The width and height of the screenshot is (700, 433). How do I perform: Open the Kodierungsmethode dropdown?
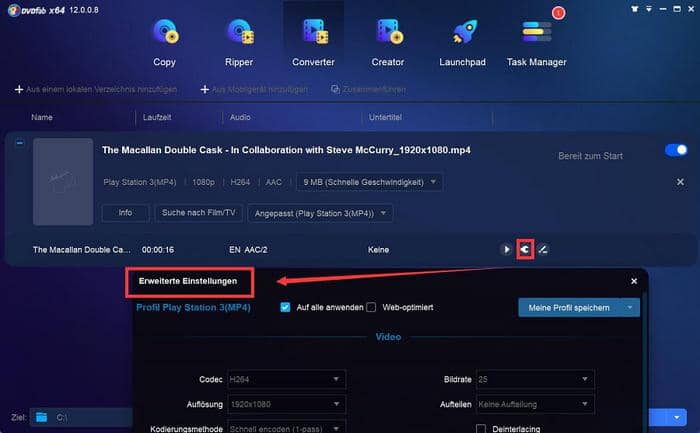286,428
